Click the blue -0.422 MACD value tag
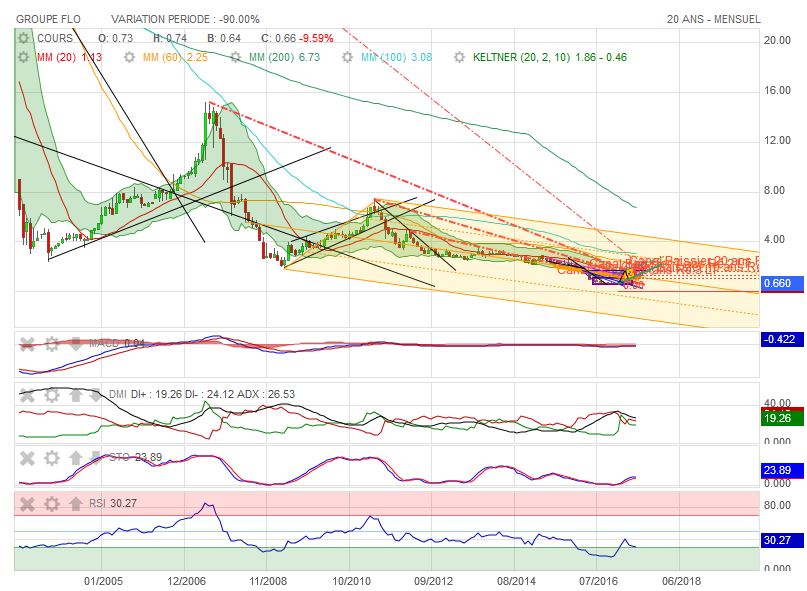 pos(782,339)
